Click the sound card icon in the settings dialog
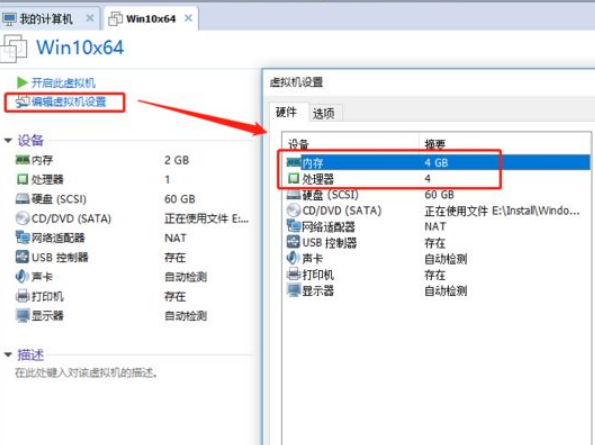 point(293,258)
